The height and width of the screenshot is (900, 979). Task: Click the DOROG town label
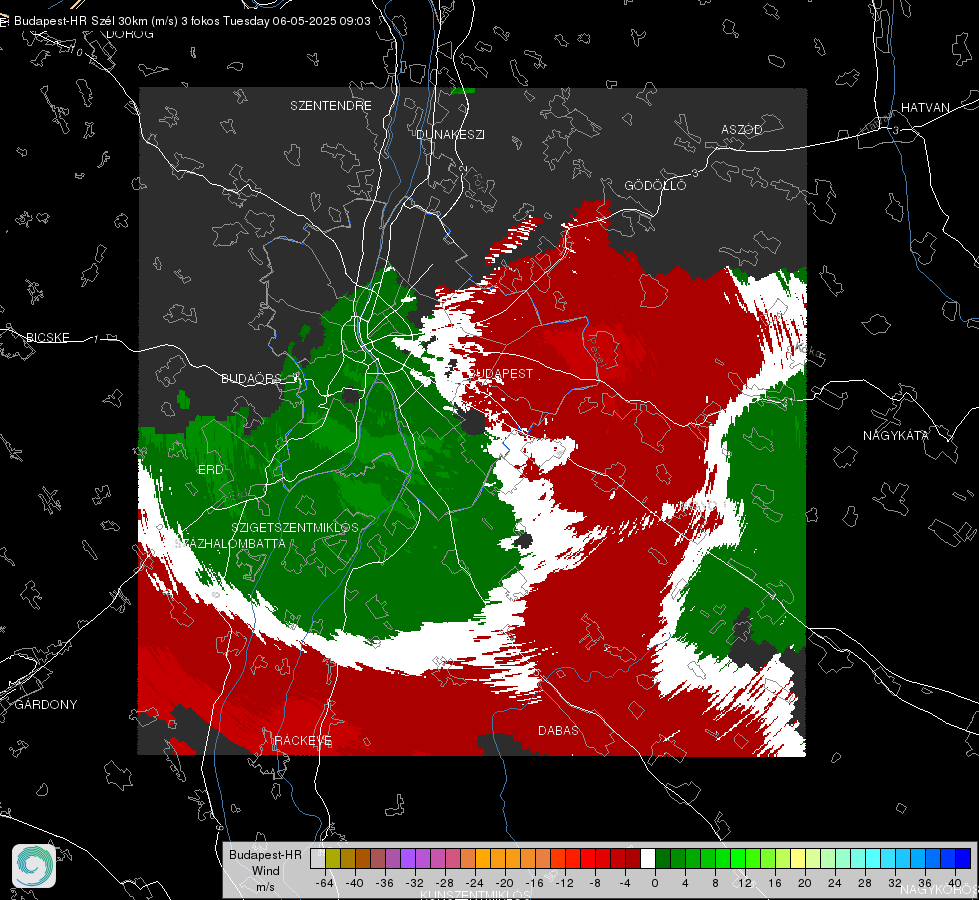[x=130, y=34]
